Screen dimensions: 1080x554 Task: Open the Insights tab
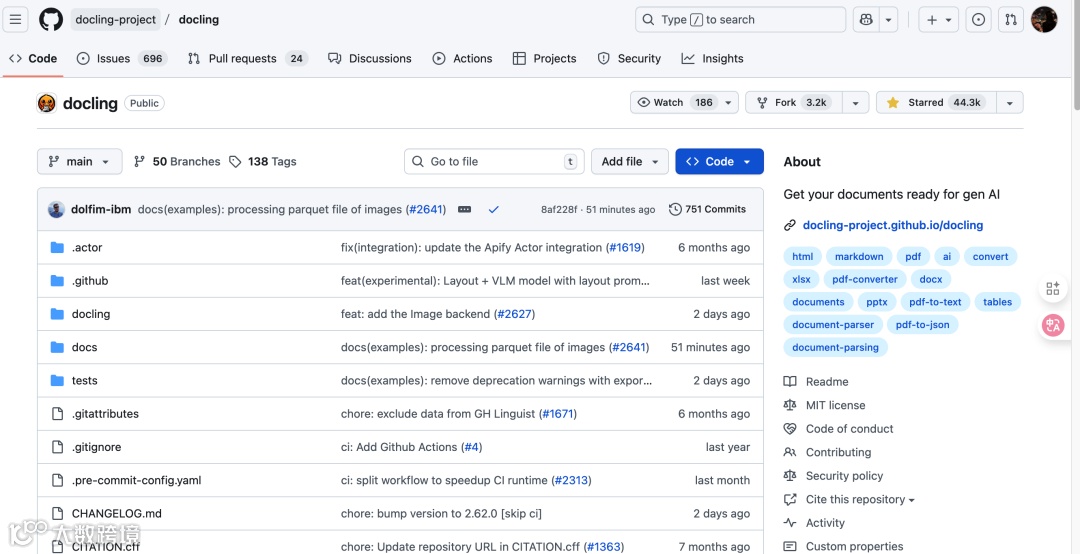pyautogui.click(x=712, y=59)
